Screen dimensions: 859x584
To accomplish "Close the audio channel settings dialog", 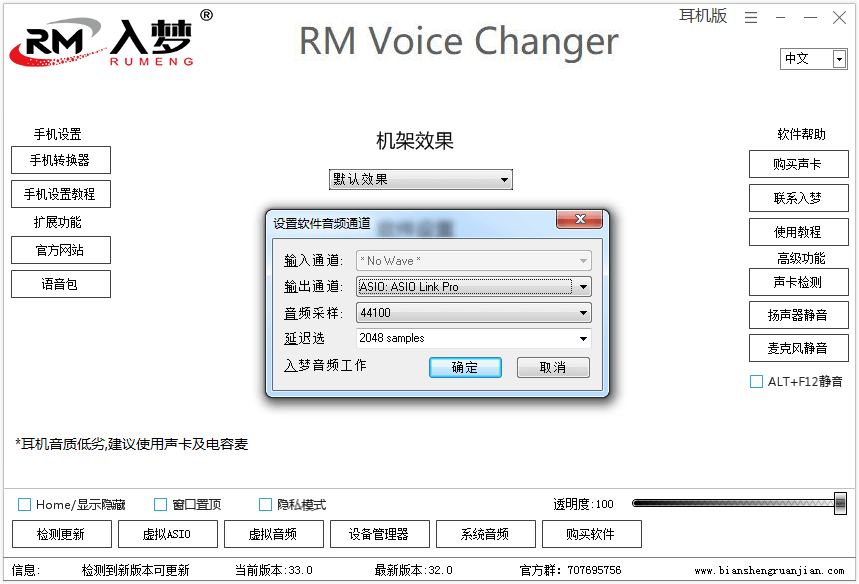I will 580,219.
